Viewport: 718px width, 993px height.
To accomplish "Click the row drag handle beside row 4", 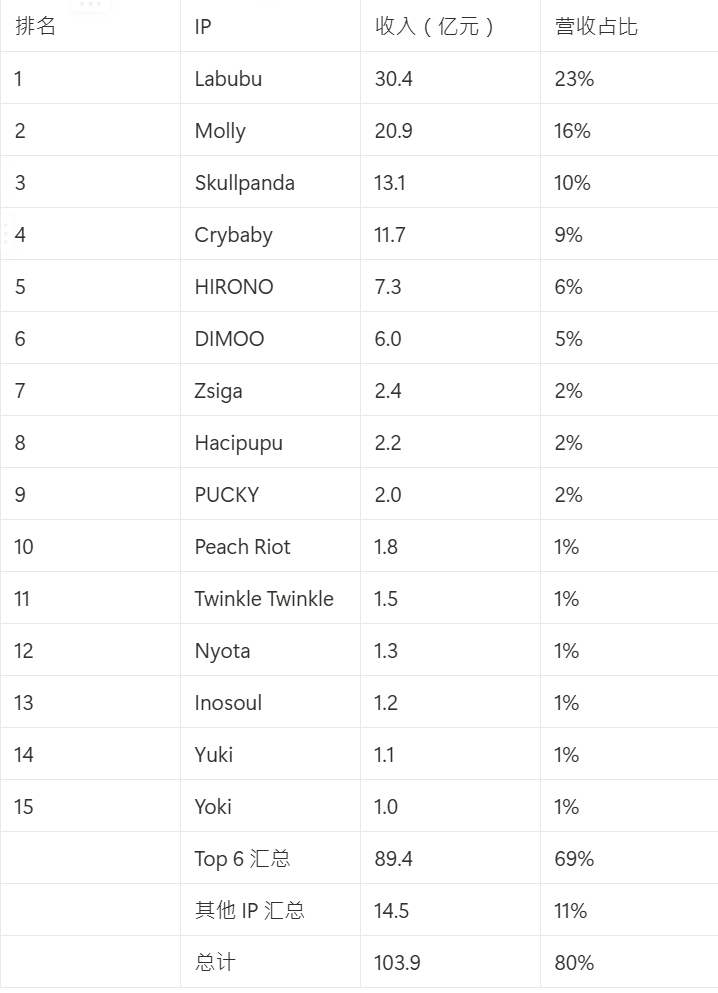I will 6,234.
